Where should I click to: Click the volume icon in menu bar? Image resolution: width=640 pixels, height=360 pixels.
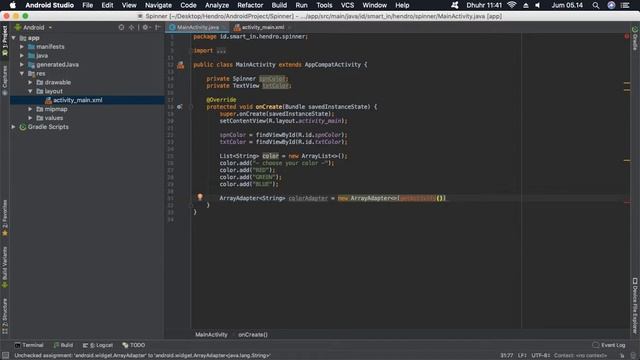pyautogui.click(x=538, y=5)
